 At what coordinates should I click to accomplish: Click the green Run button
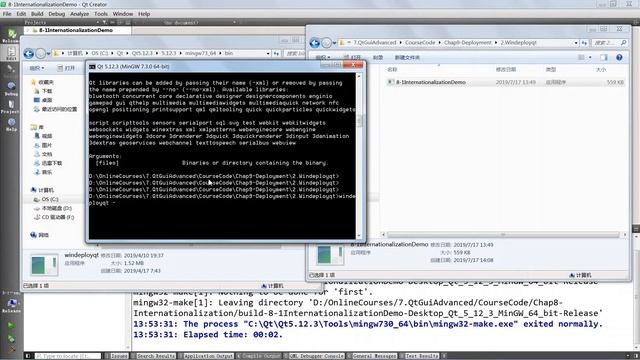11,325
